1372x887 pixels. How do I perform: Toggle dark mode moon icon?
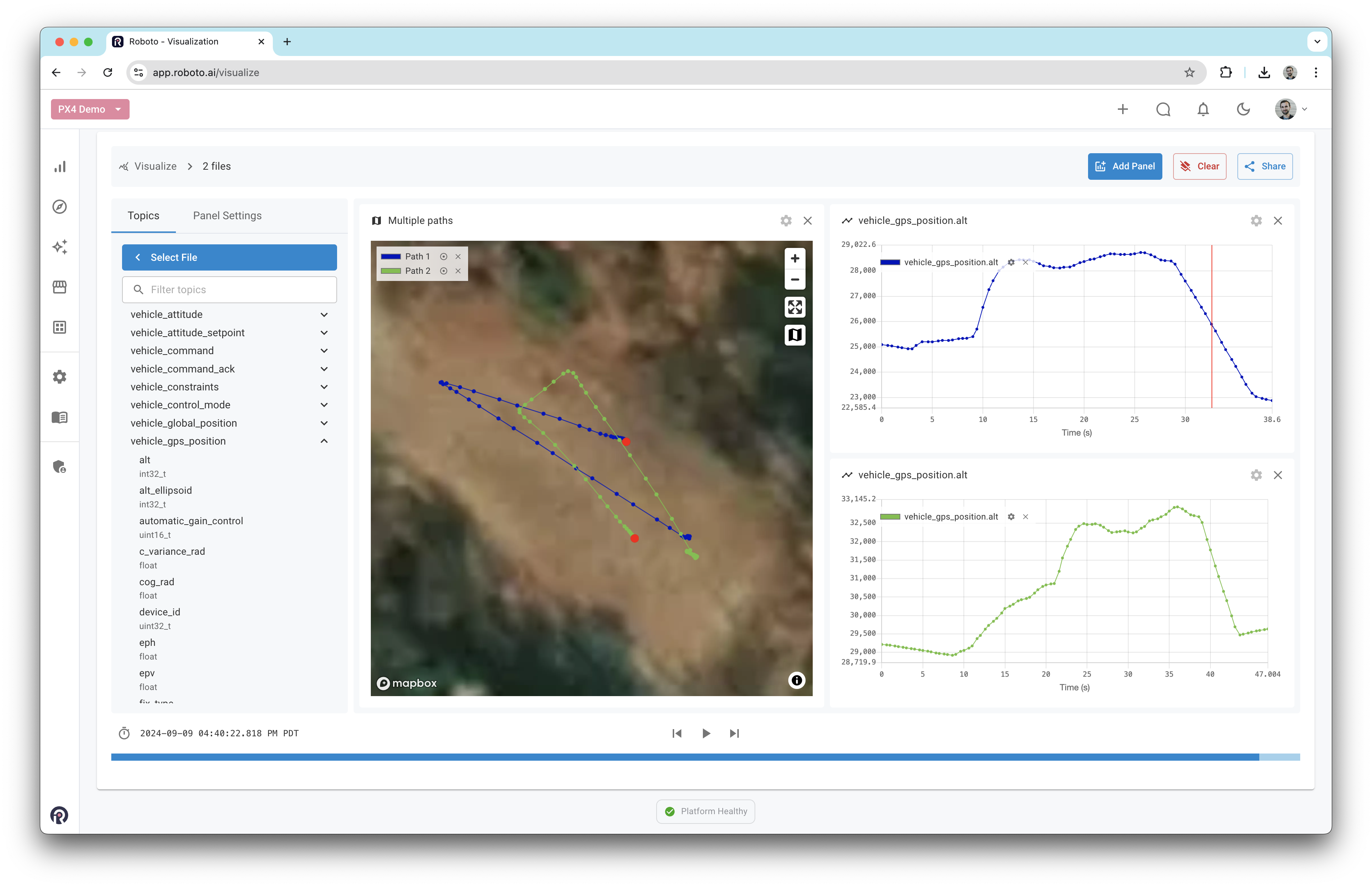point(1243,109)
